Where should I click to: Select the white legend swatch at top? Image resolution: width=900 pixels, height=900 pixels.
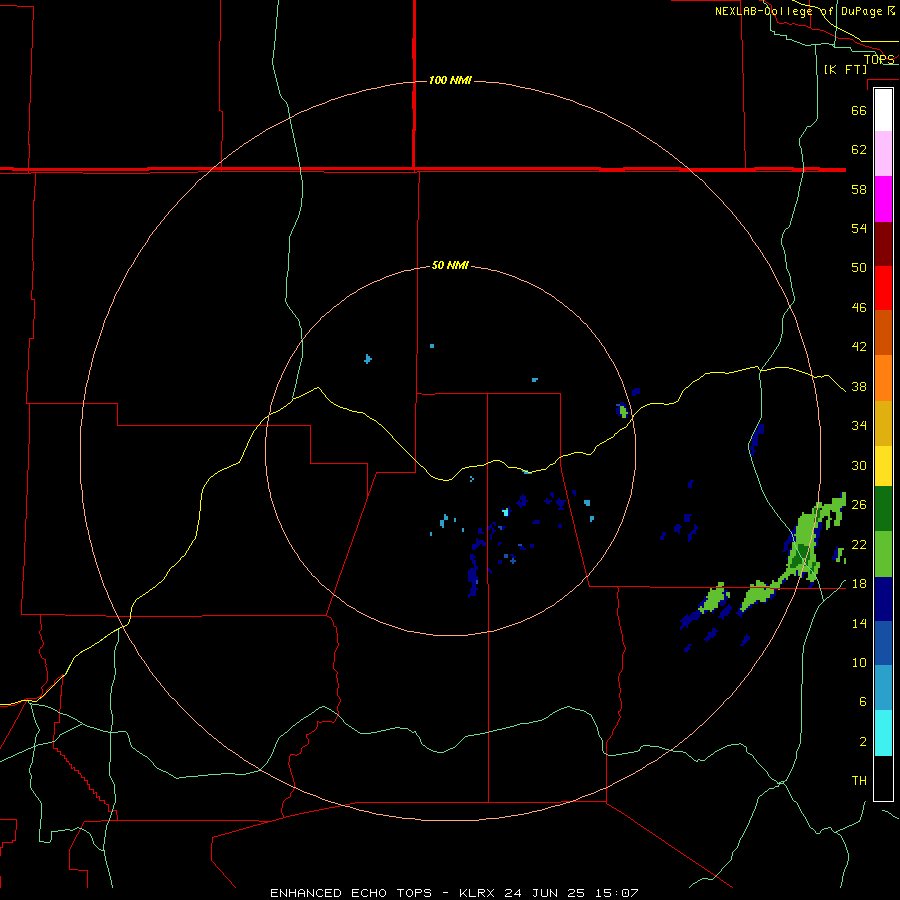[x=883, y=110]
